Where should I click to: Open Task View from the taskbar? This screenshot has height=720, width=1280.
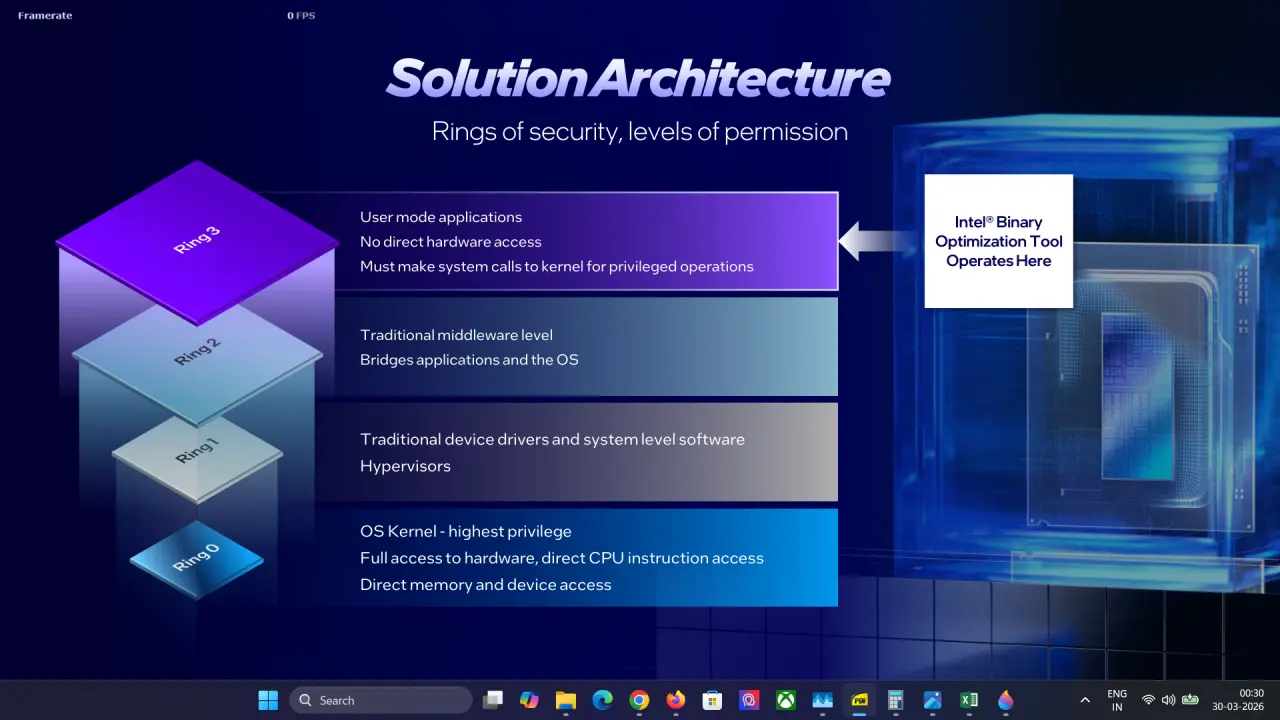tap(492, 700)
